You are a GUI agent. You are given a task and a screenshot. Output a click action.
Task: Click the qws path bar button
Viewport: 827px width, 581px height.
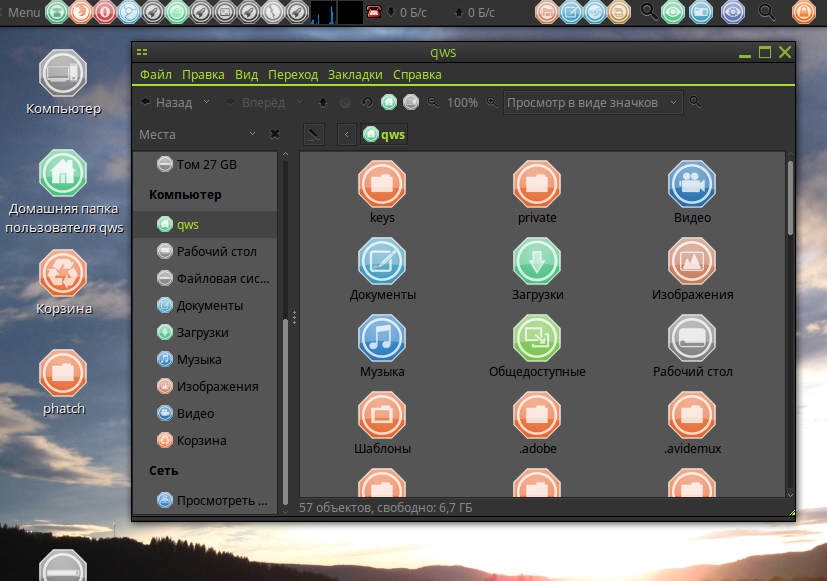pos(384,134)
